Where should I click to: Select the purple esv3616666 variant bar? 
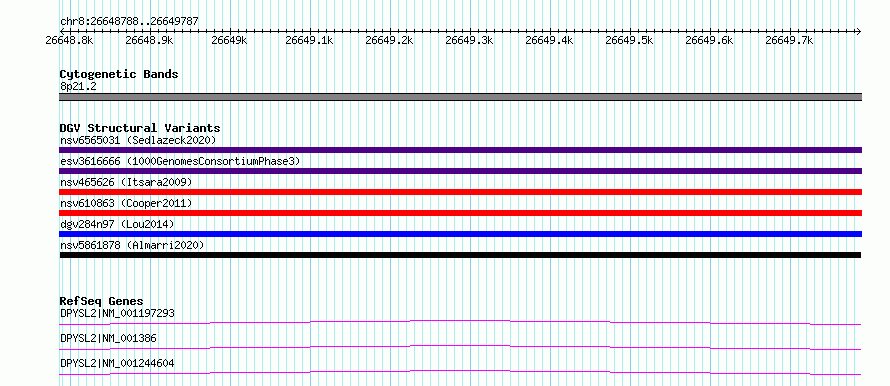(460, 171)
